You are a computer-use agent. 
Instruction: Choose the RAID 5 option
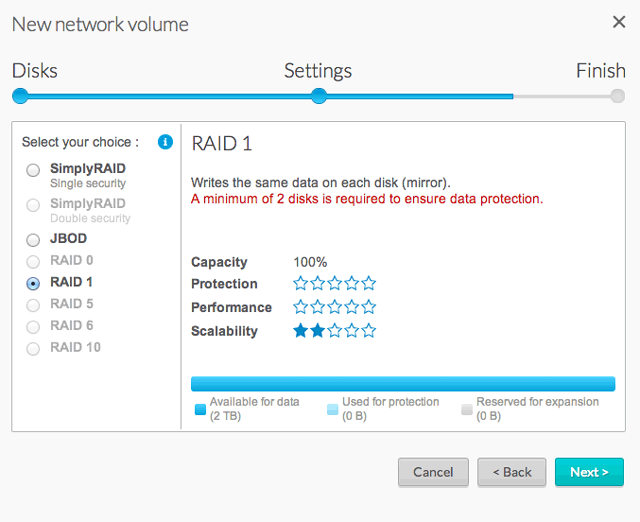click(33, 305)
